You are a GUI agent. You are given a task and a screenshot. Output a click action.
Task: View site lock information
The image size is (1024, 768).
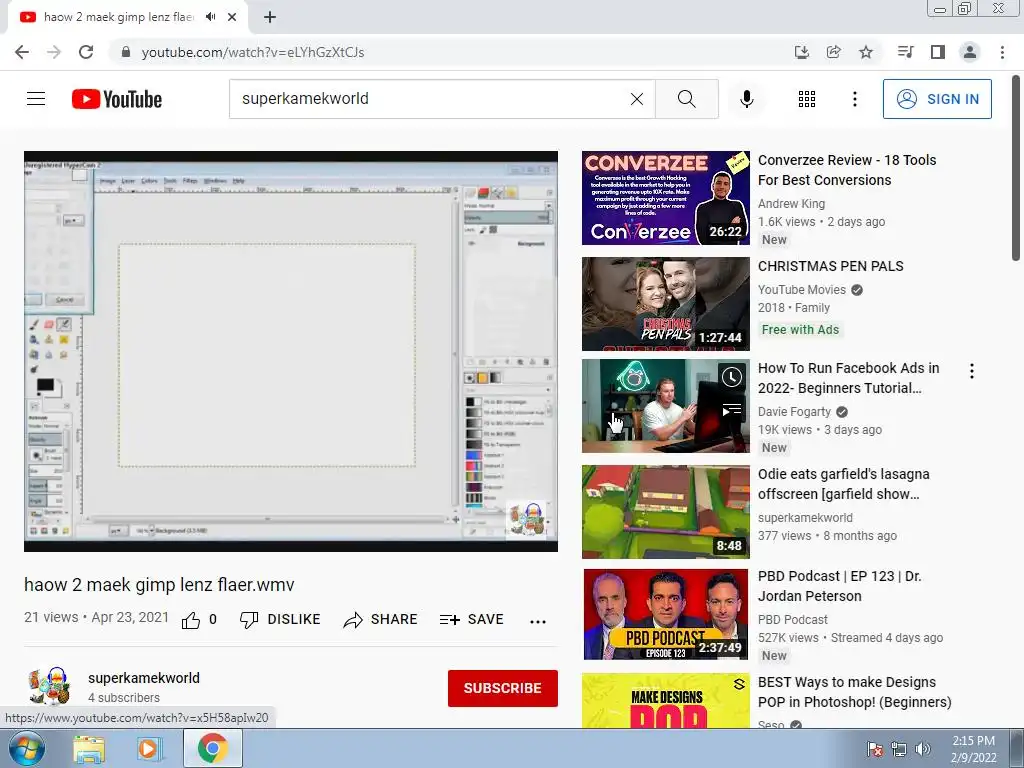126,52
